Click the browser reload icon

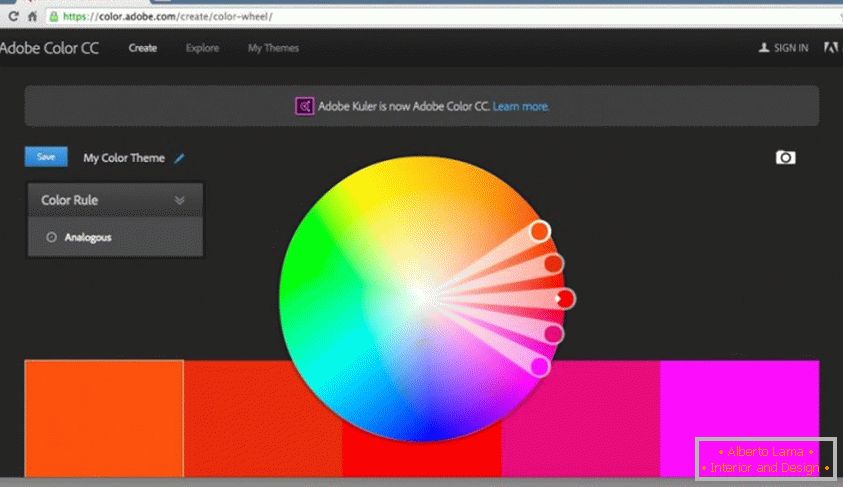tap(13, 17)
